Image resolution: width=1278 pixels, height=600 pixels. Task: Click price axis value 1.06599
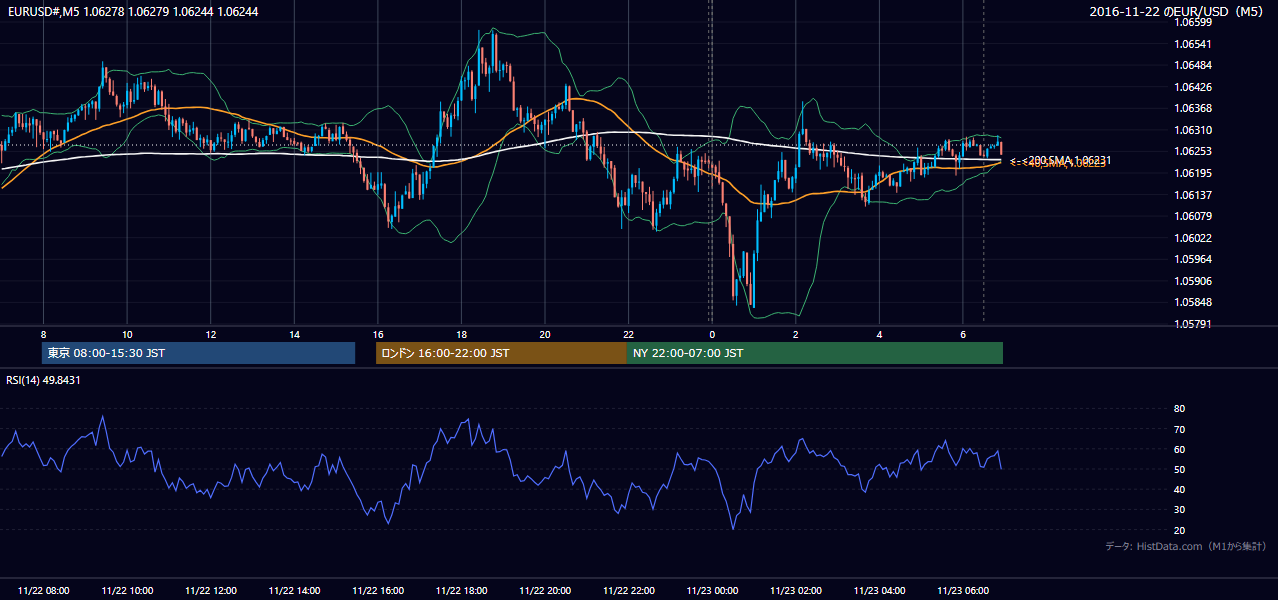click(x=1192, y=23)
